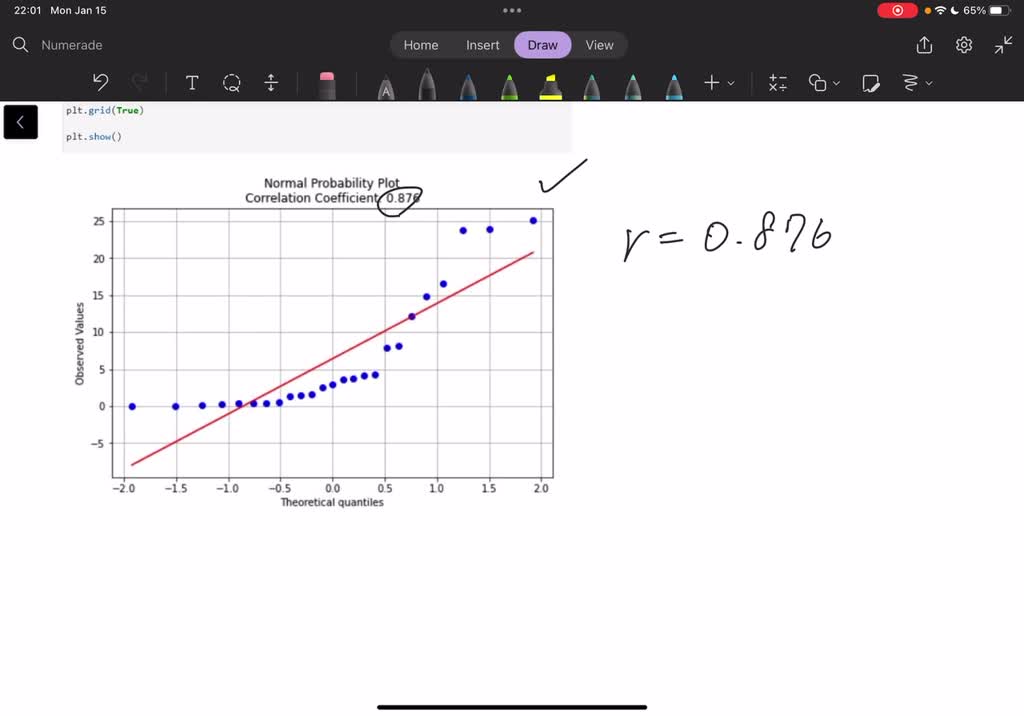
Task: Toggle the Redo action
Action: pos(139,83)
